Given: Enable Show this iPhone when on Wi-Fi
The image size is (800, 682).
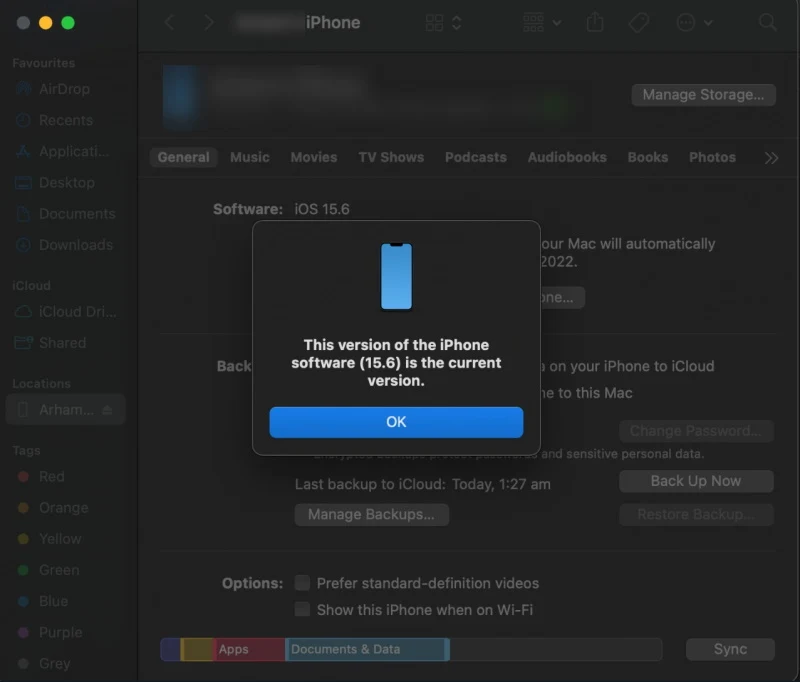Looking at the screenshot, I should pos(302,609).
